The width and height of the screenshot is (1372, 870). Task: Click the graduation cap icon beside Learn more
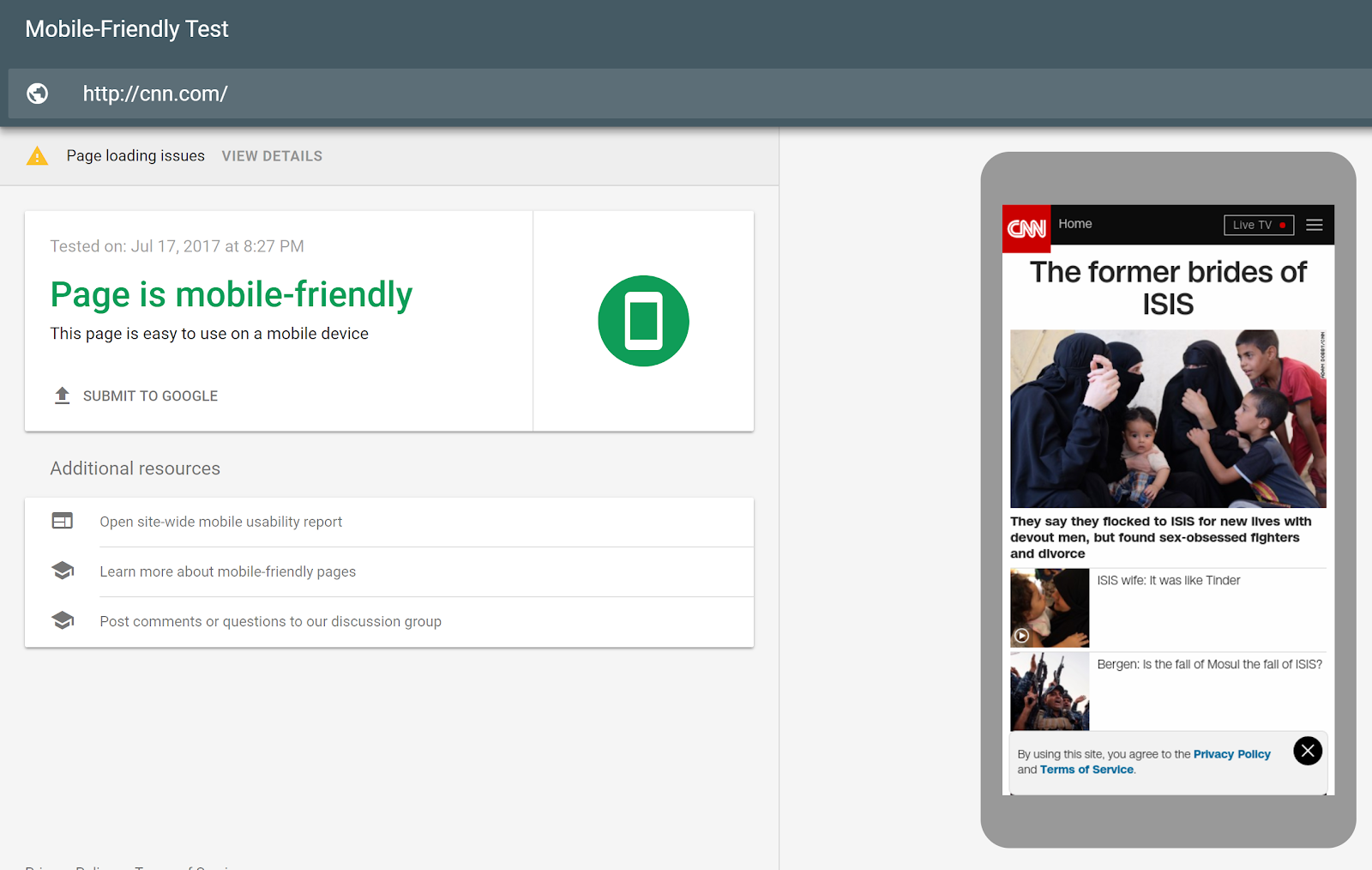63,571
